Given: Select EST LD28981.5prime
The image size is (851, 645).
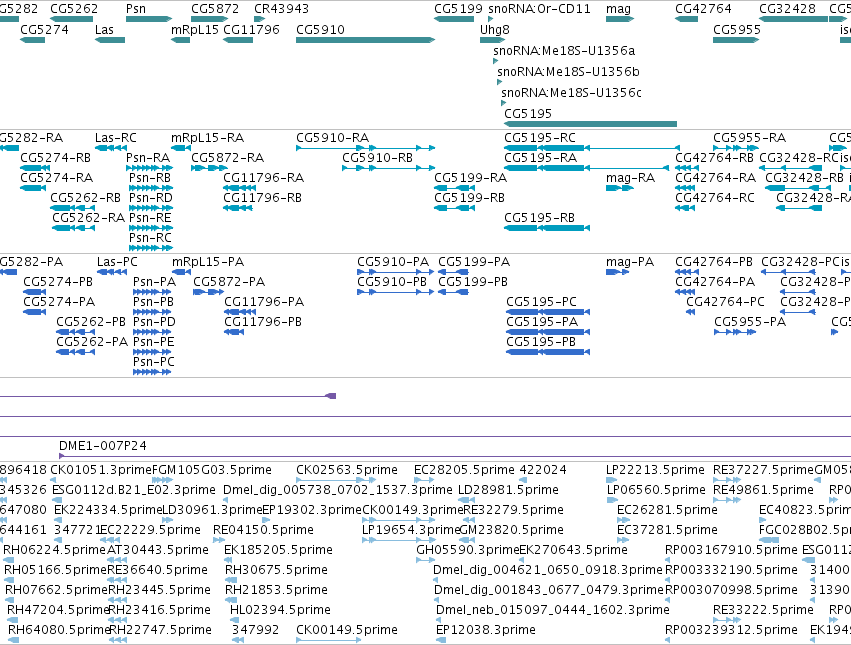Looking at the screenshot, I should 509,490.
